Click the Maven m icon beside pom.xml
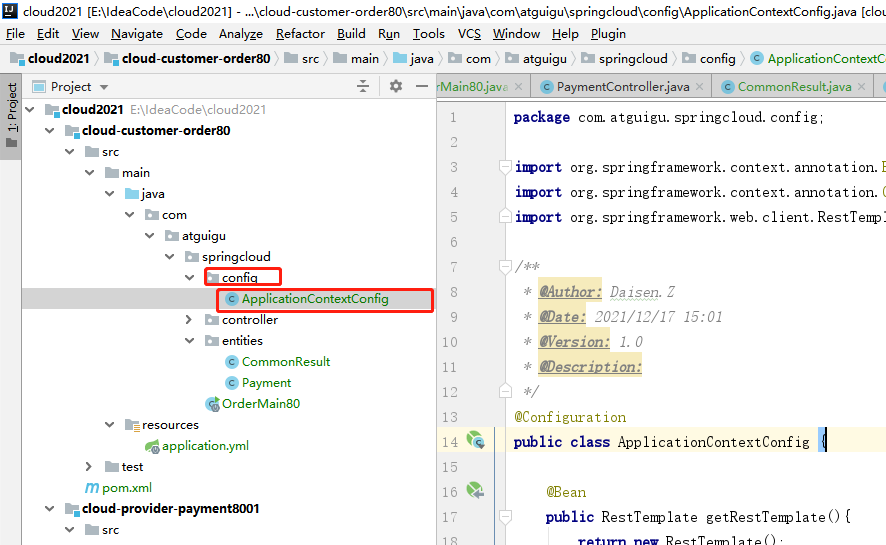The image size is (886, 545). pyautogui.click(x=92, y=487)
